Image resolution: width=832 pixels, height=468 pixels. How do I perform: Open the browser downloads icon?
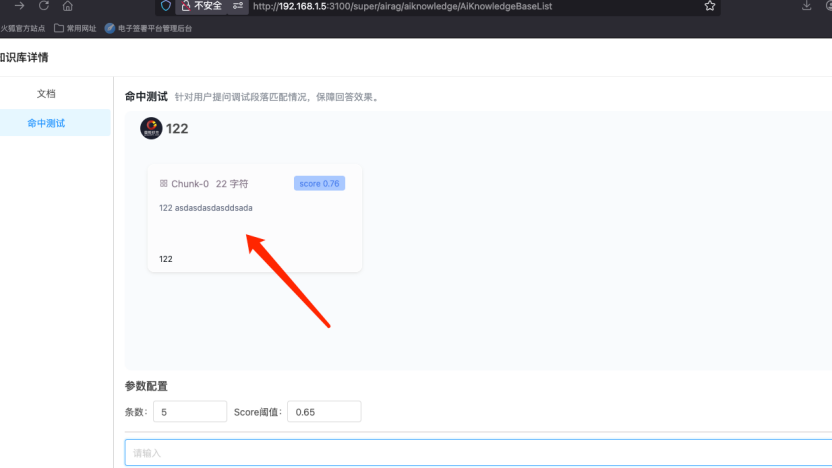[807, 6]
